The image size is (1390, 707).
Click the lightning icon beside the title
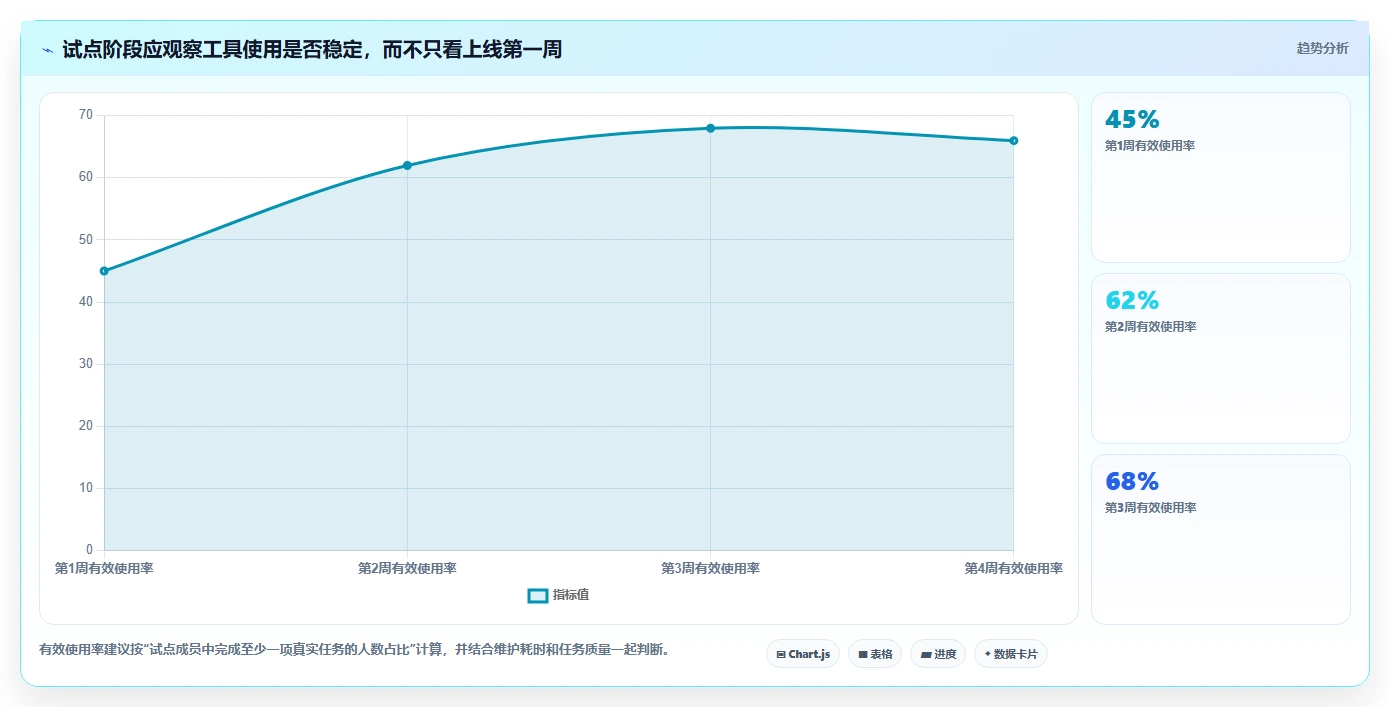pos(47,49)
